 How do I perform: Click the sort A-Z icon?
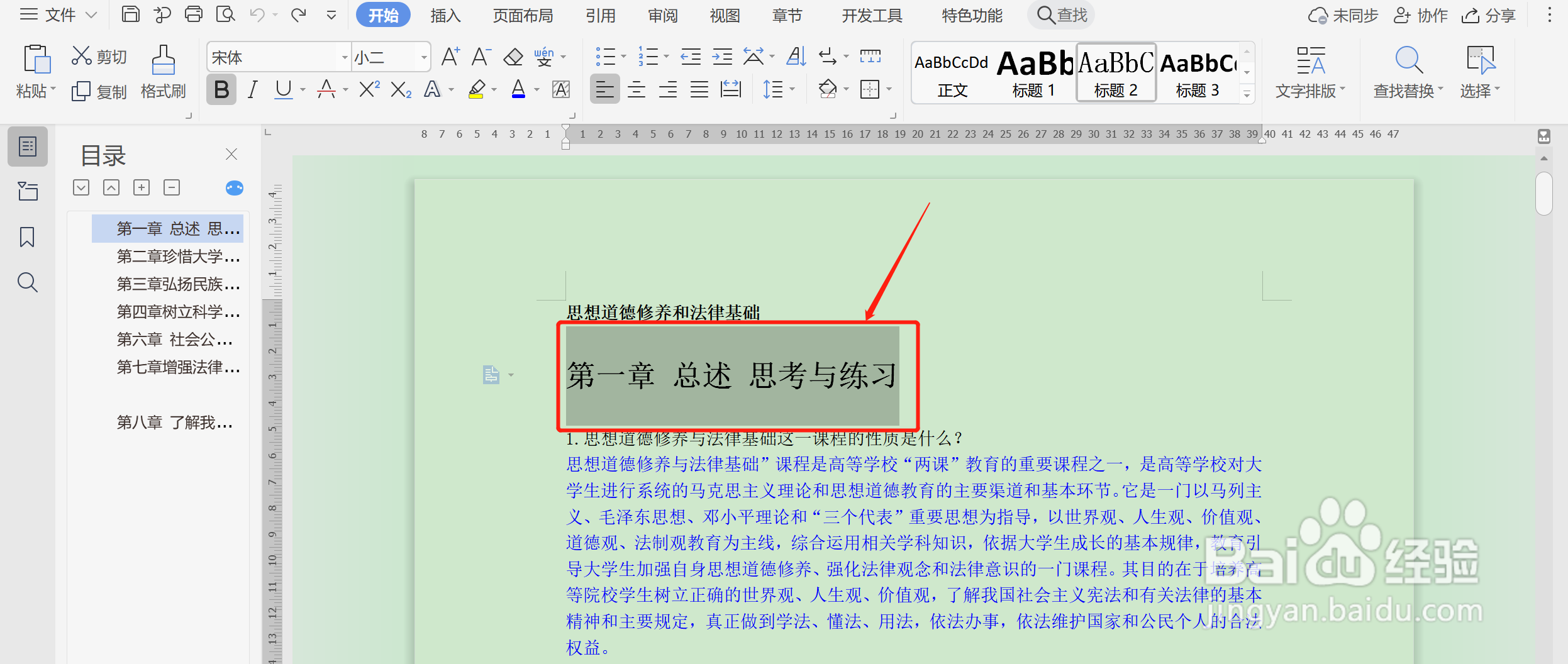pyautogui.click(x=796, y=57)
